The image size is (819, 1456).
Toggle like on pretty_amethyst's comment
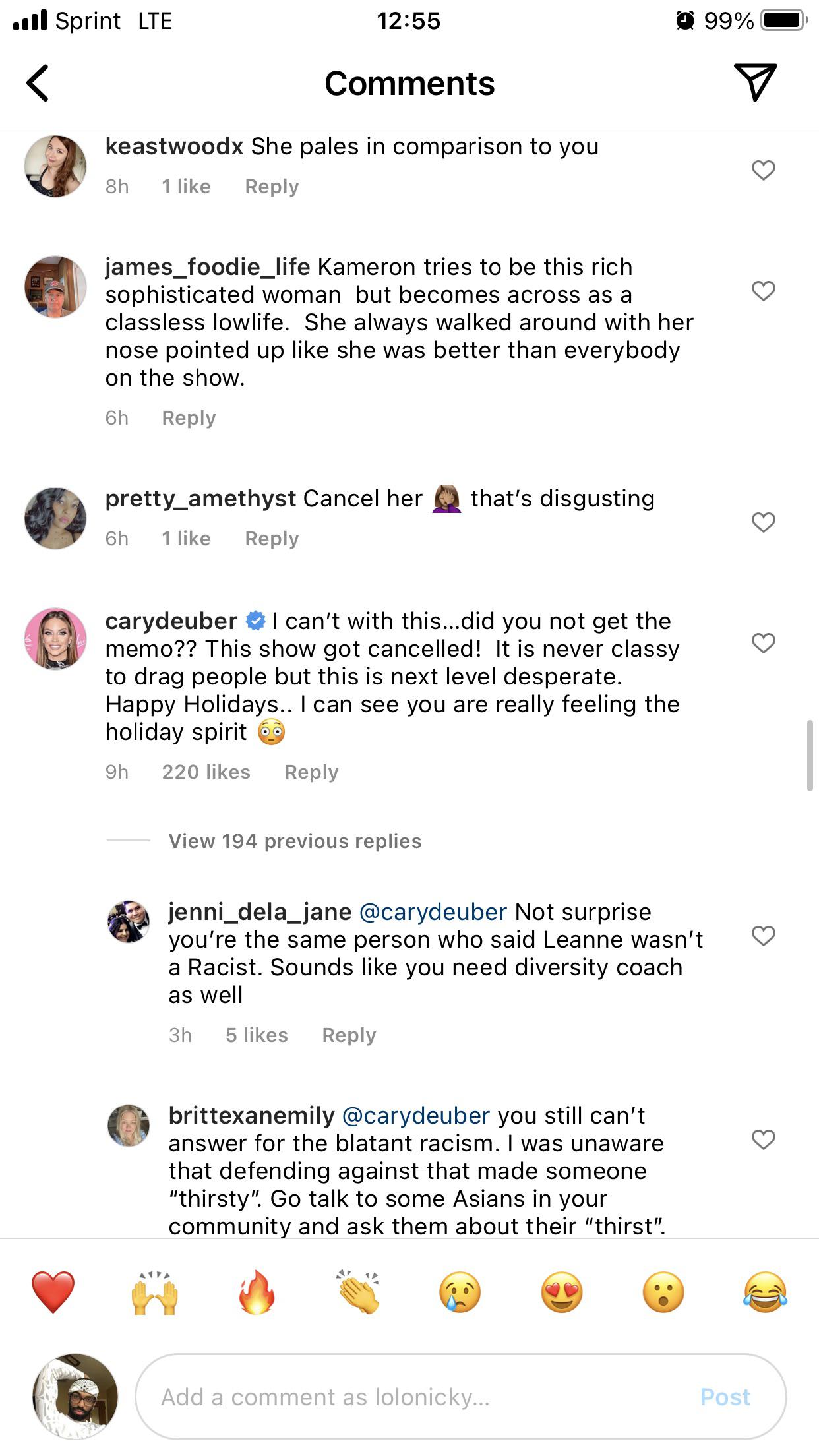point(763,522)
